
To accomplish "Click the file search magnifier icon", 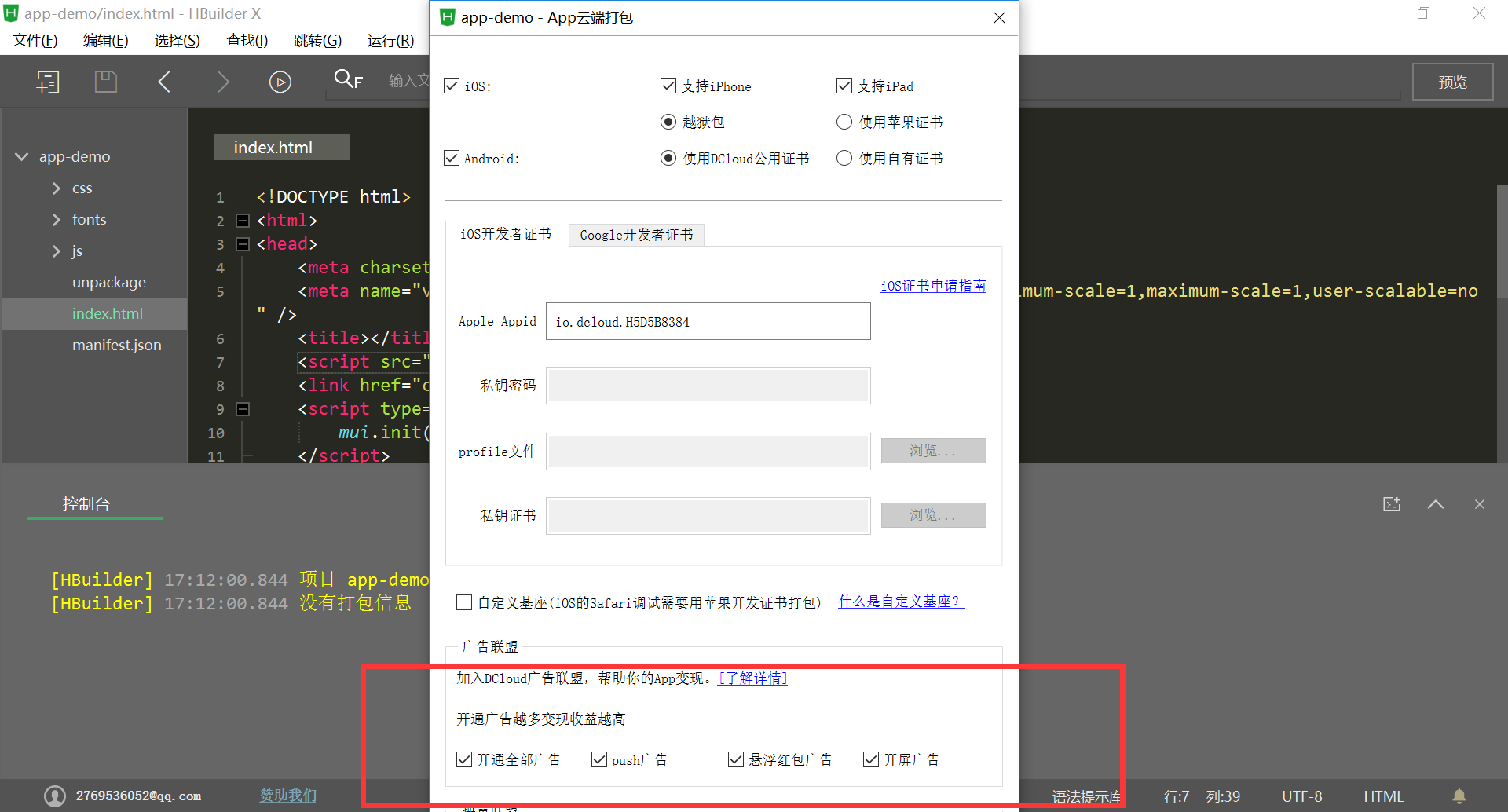I will 348,79.
